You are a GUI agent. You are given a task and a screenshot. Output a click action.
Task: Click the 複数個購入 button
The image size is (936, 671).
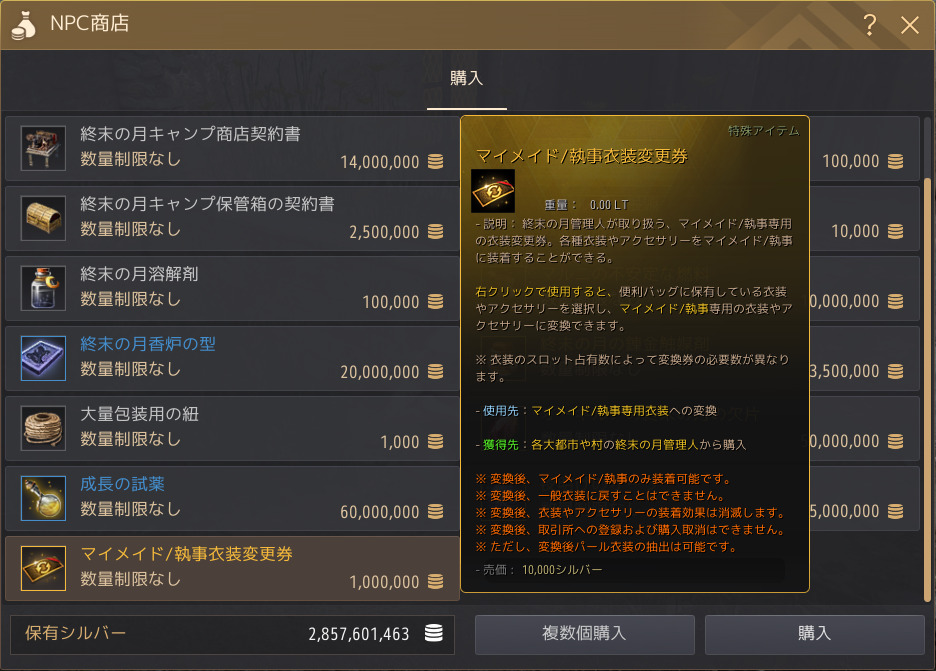point(584,634)
